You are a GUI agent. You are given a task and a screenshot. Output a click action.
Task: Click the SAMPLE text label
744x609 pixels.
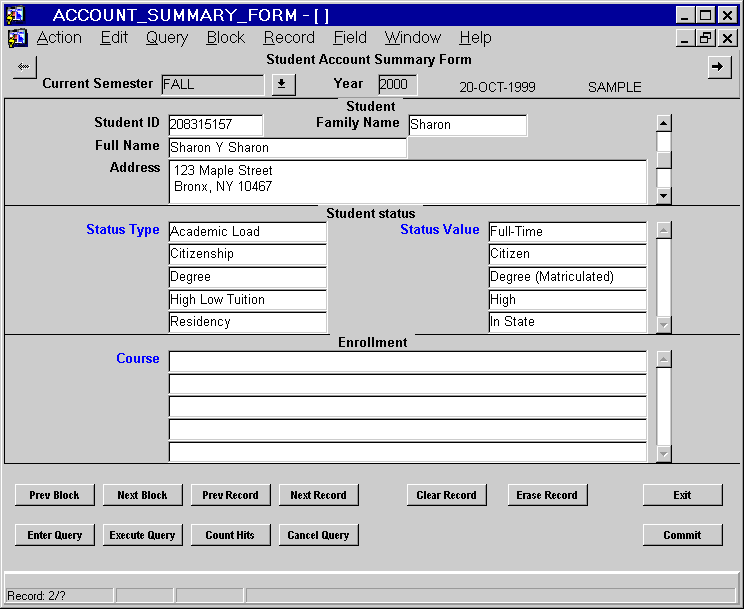point(614,87)
